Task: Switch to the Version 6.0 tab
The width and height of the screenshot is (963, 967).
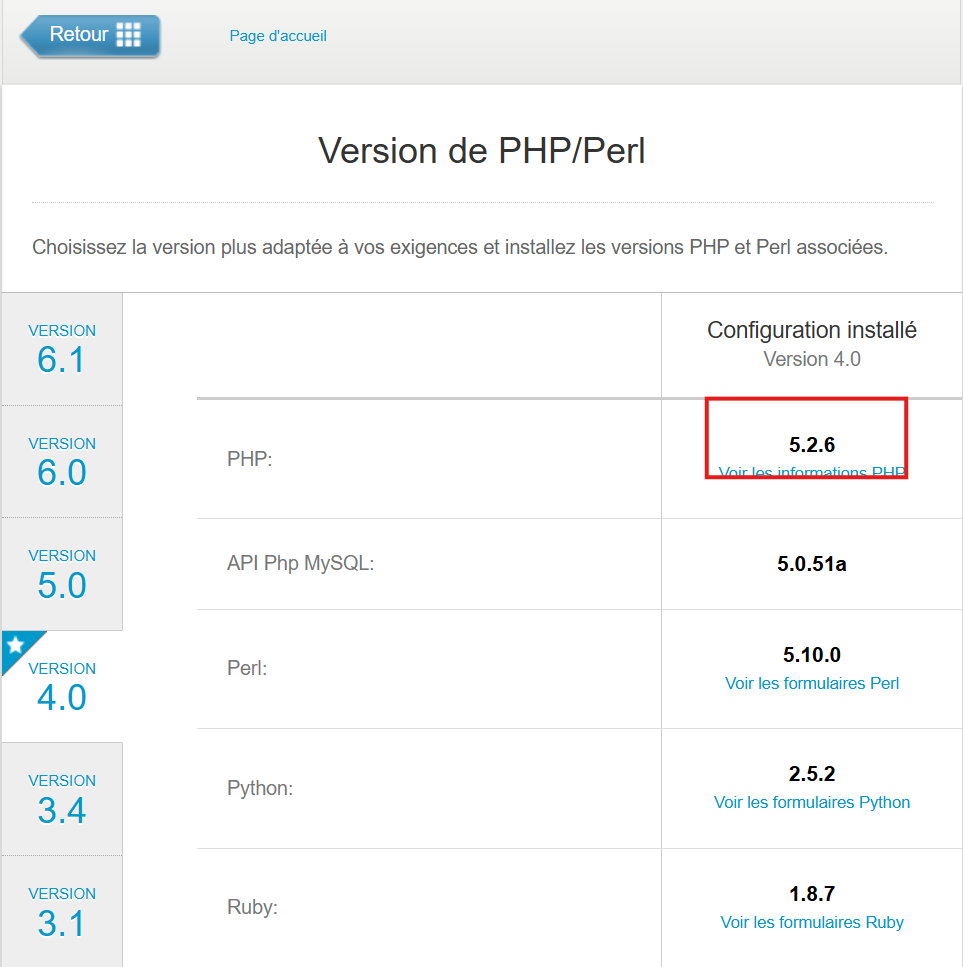Action: coord(62,462)
